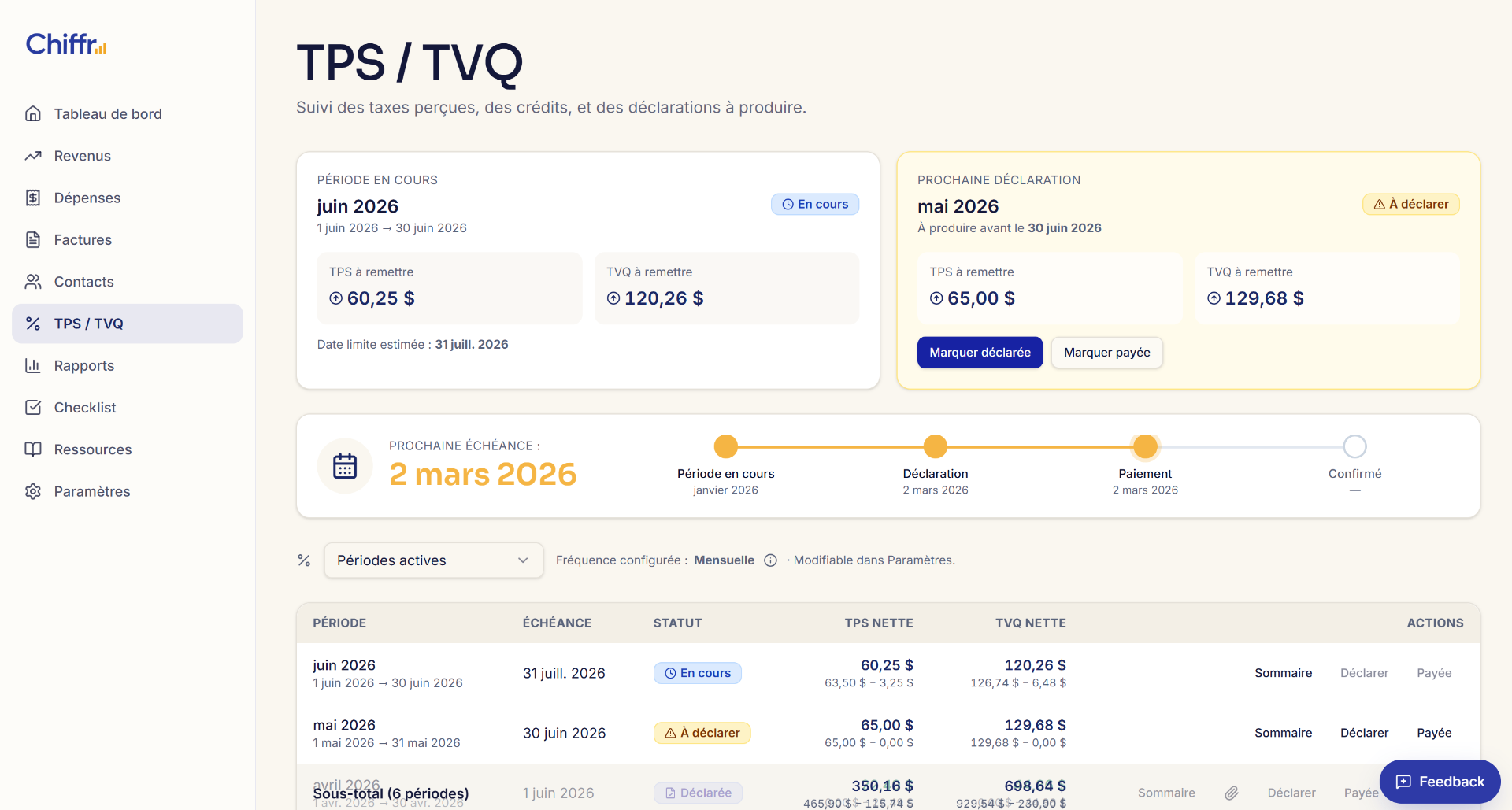Click En cours badge in période card
The image size is (1512, 810).
pyautogui.click(x=815, y=204)
